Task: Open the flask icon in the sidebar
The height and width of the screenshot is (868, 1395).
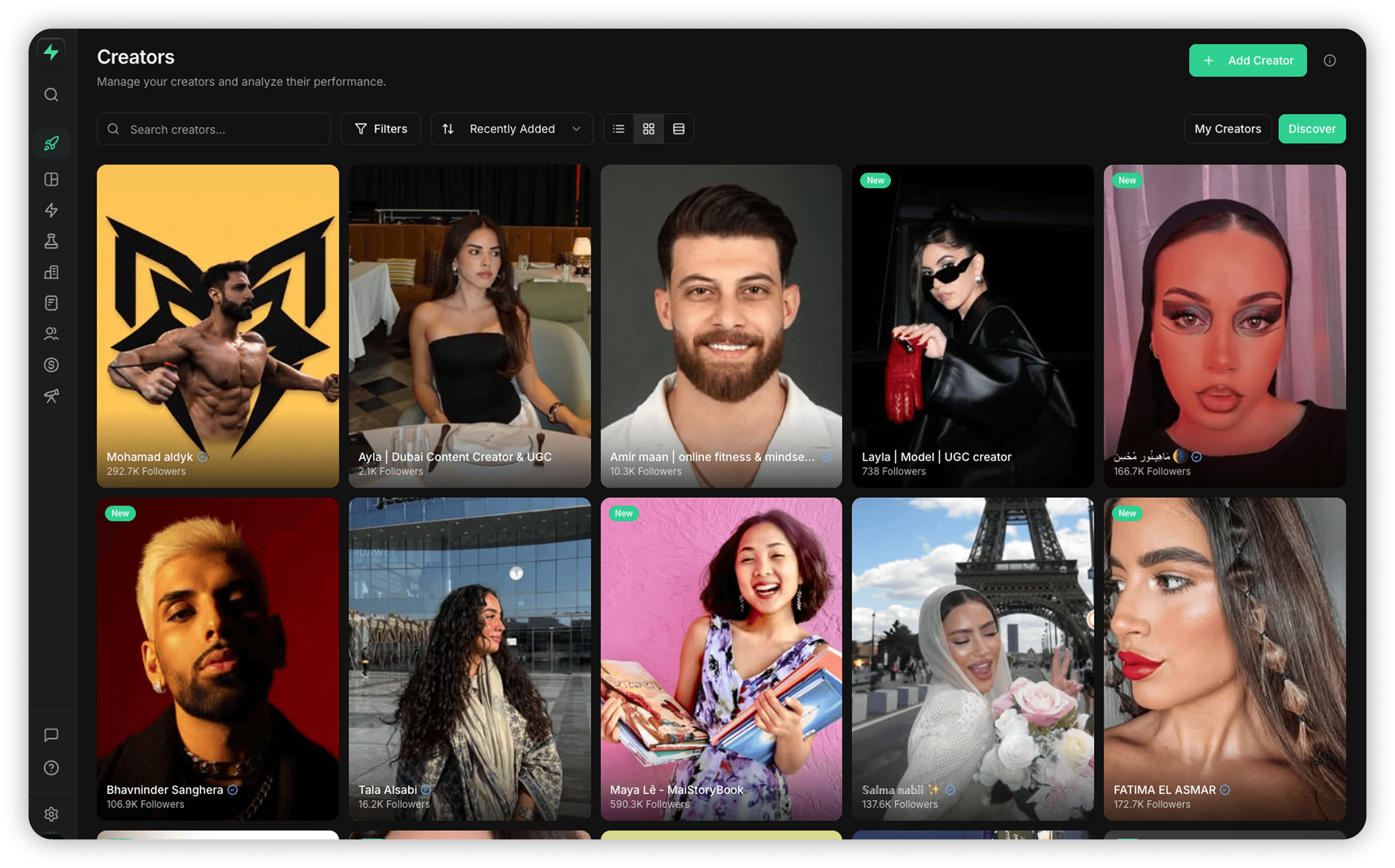Action: click(x=51, y=241)
